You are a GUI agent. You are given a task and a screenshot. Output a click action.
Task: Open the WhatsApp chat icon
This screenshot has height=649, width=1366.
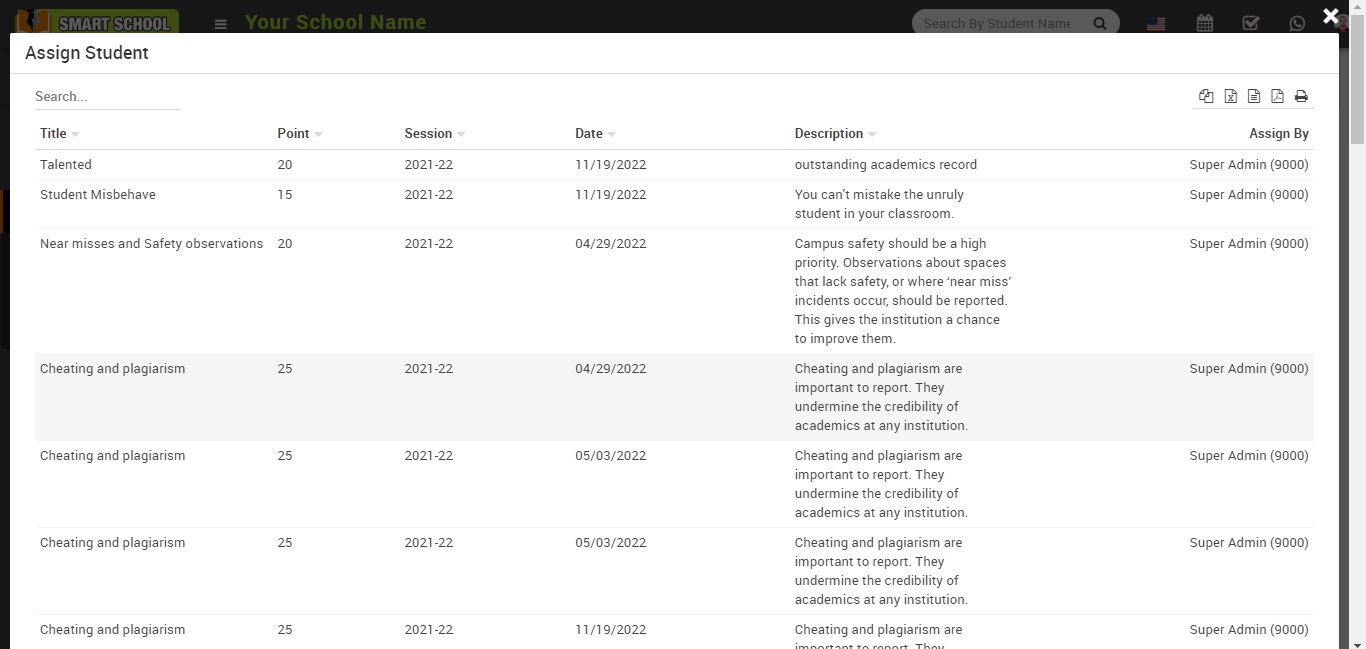(x=1297, y=23)
